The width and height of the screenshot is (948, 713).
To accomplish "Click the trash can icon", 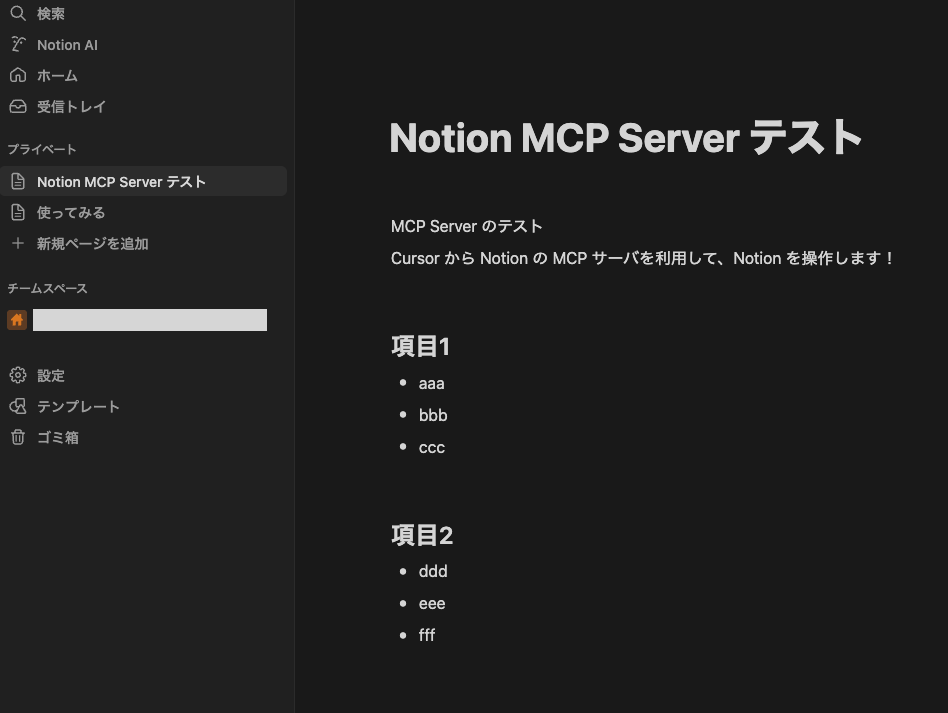I will point(18,437).
